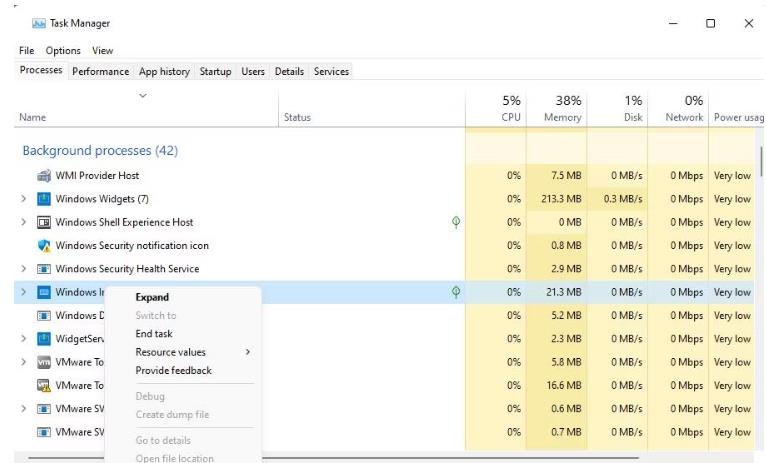Viewport: 766px width, 463px height.
Task: Open the File menu
Action: (x=26, y=50)
